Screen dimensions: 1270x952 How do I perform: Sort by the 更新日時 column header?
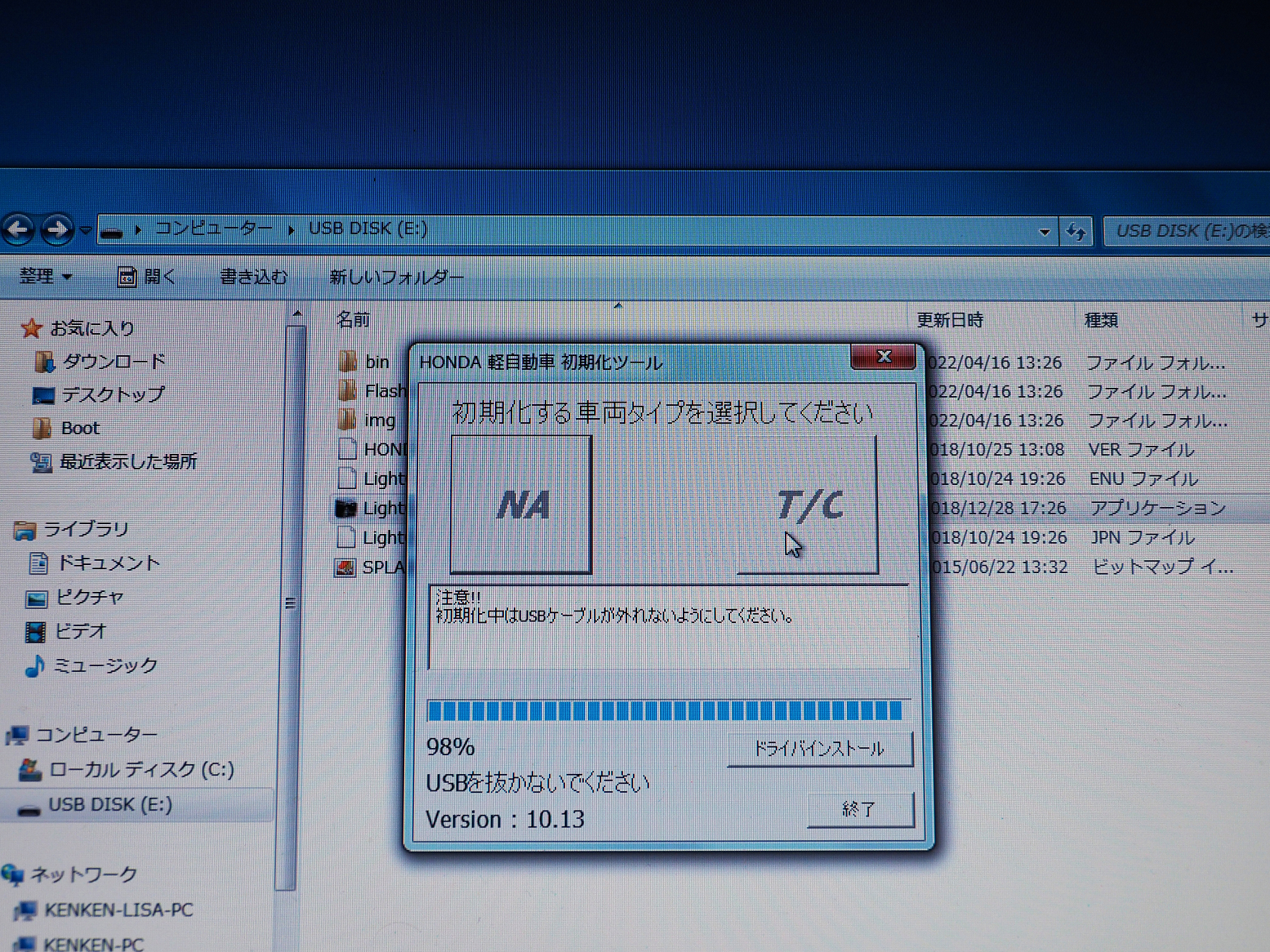950,320
